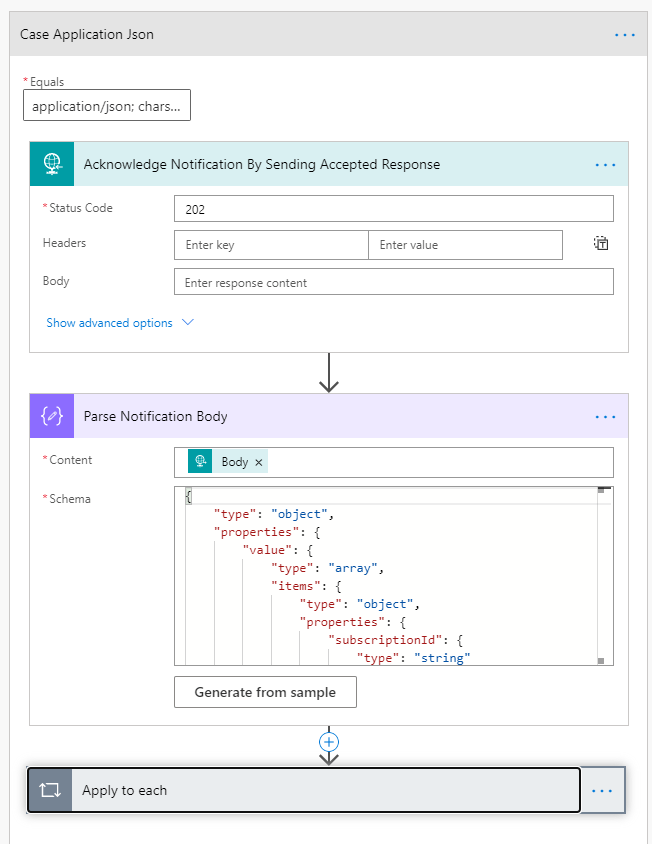Click the Status Code field showing 202
Viewport: 652px width, 844px height.
coord(393,208)
